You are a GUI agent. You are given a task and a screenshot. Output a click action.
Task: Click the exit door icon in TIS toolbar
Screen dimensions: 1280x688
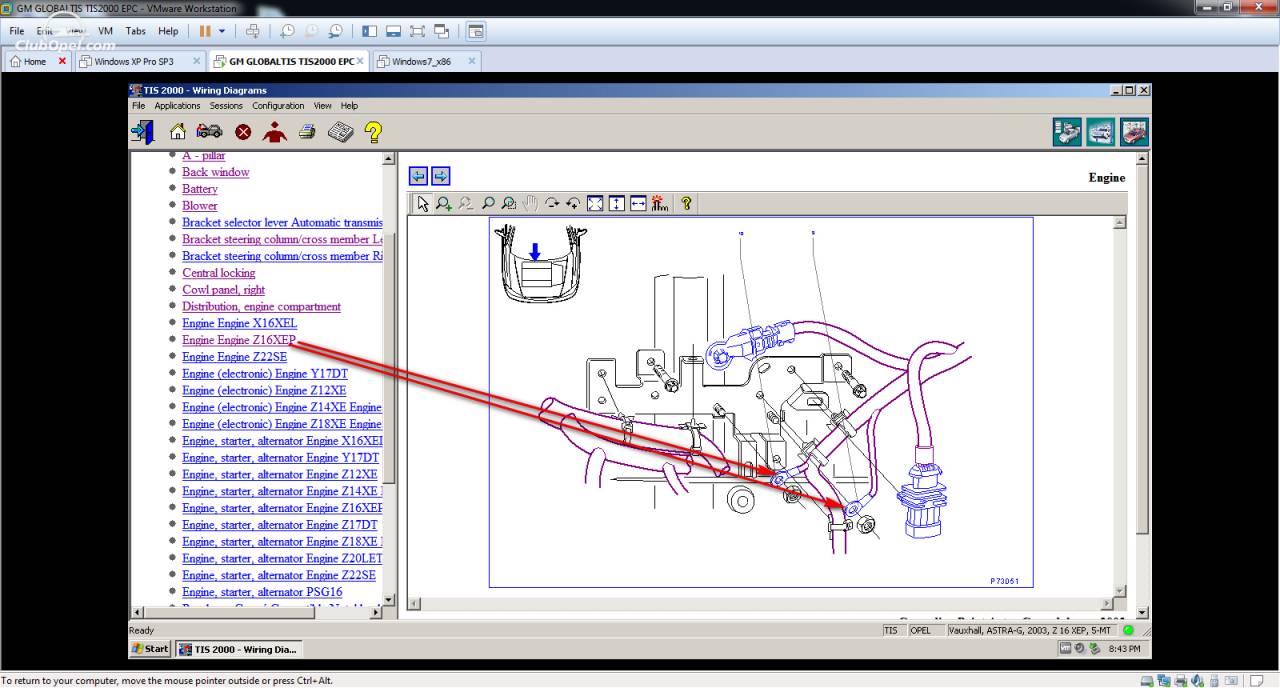[x=142, y=131]
